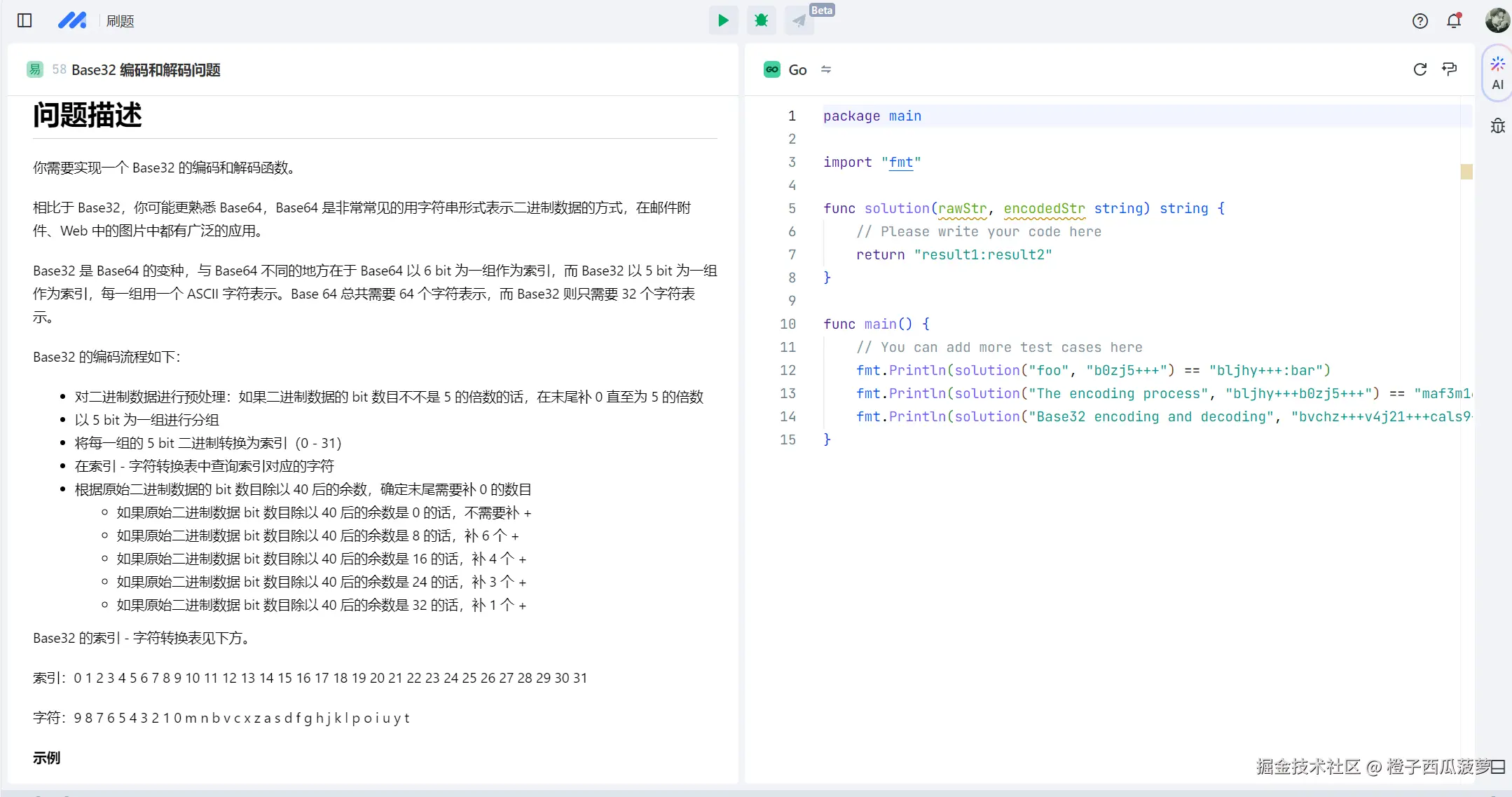1512x797 pixels.
Task: Click the Beta badge label
Action: (822, 10)
